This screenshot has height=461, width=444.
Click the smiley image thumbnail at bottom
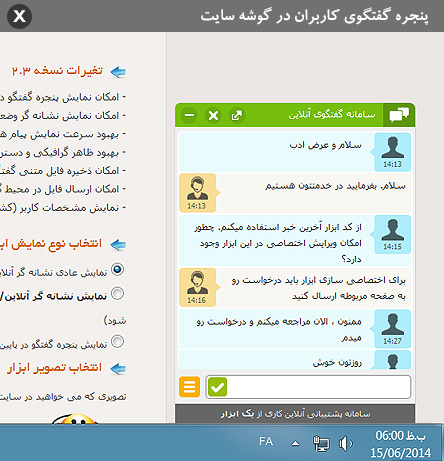75,419
